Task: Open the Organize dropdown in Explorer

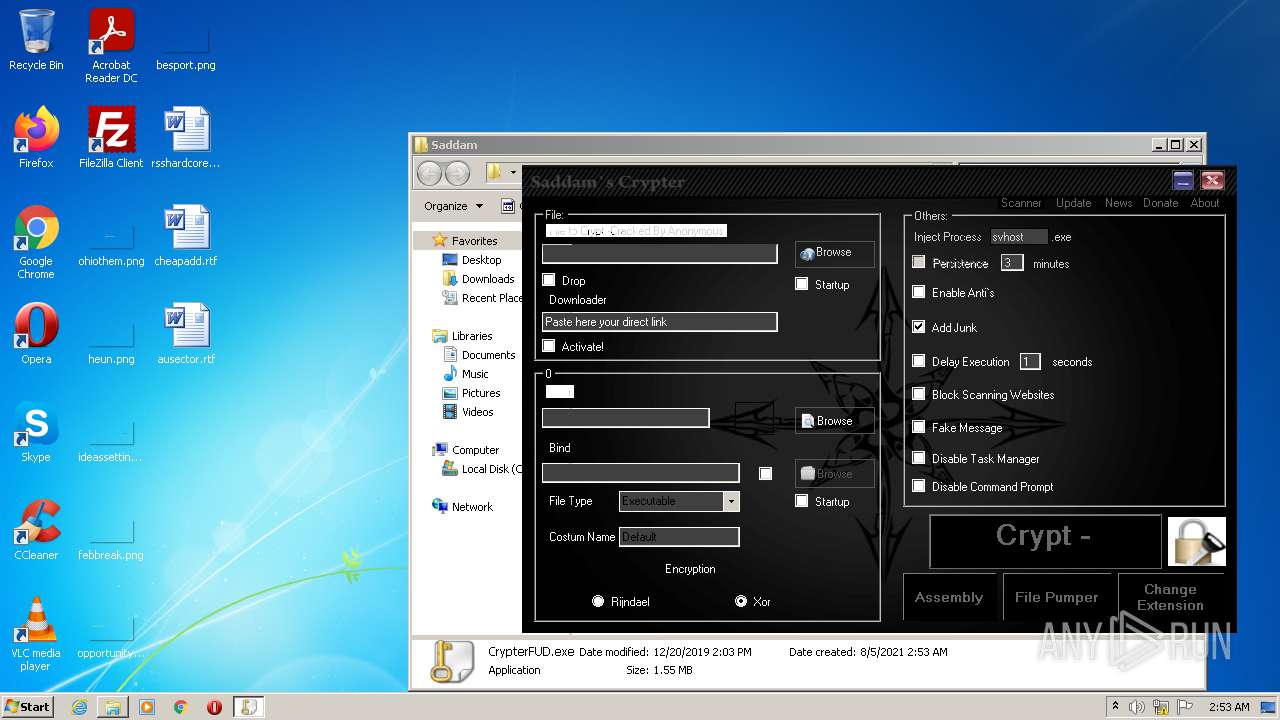Action: click(x=453, y=206)
